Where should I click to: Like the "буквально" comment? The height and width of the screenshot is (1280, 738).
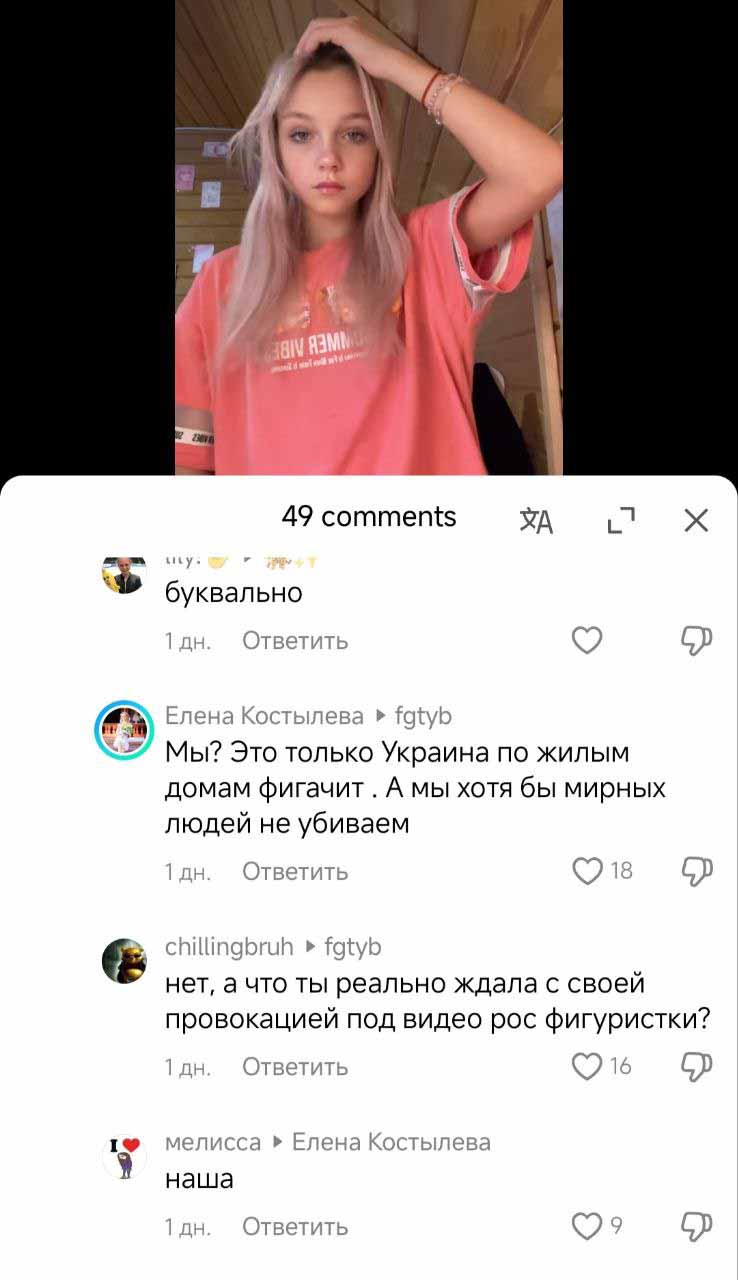(x=587, y=641)
